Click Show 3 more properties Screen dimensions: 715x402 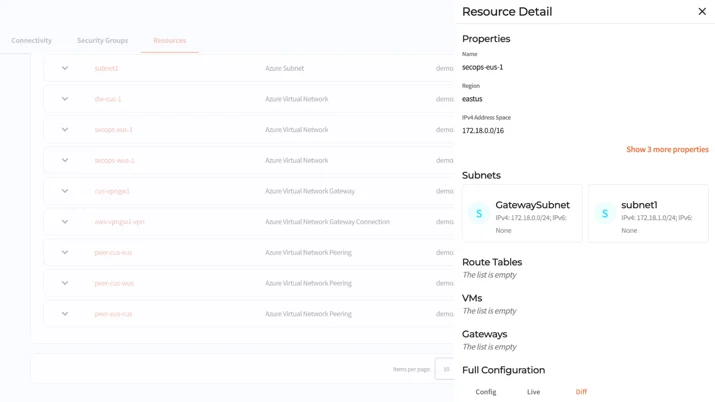click(x=667, y=149)
